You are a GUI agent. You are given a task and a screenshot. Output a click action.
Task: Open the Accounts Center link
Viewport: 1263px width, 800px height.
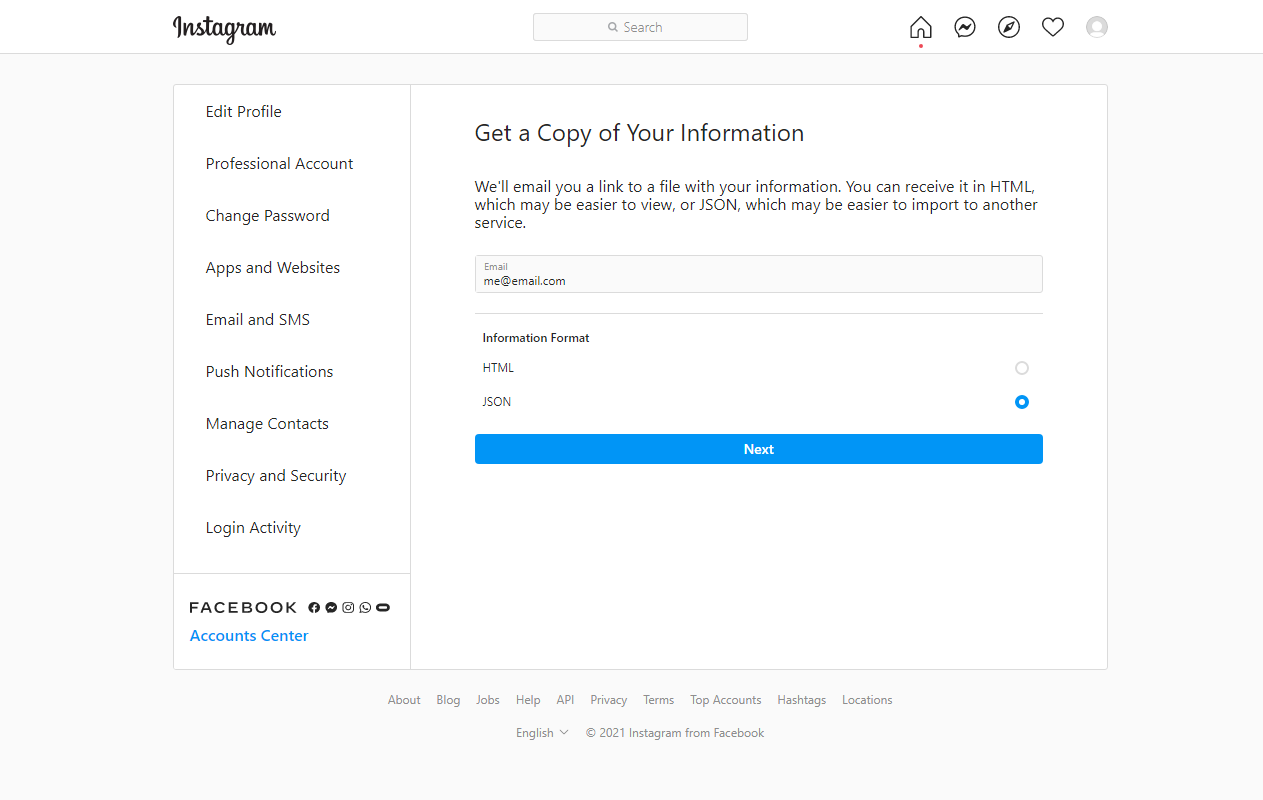coord(249,636)
